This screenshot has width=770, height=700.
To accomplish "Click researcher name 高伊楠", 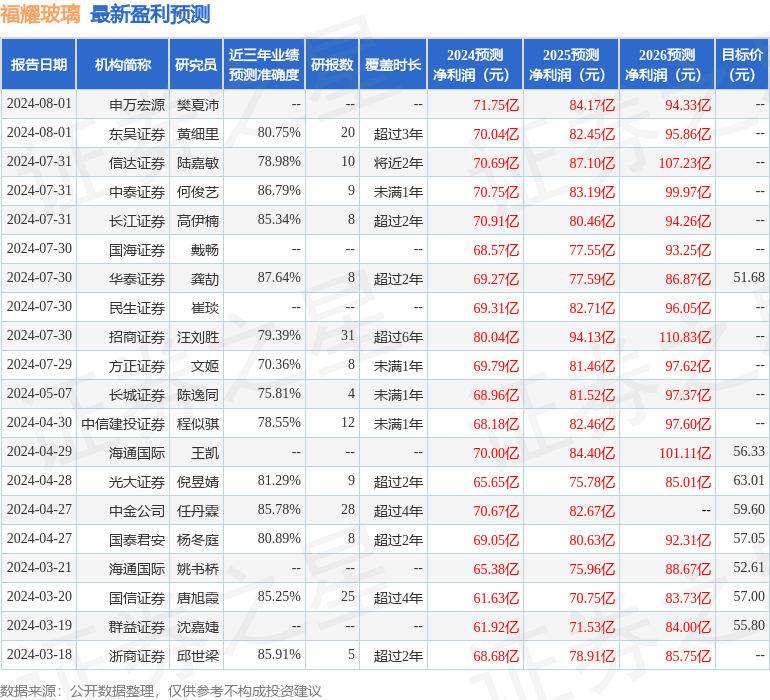I will (x=198, y=221).
